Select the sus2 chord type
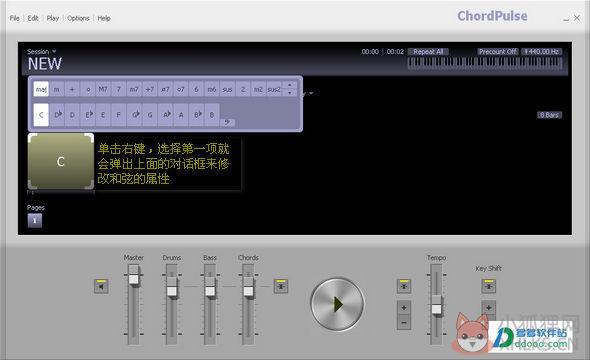 point(274,89)
